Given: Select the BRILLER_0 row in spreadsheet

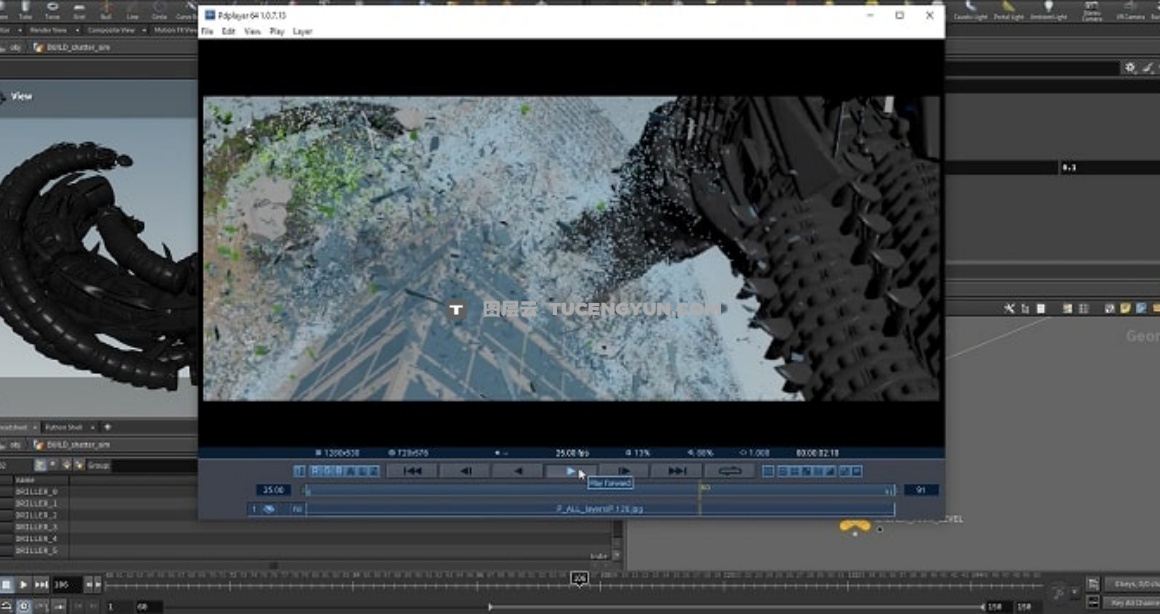Looking at the screenshot, I should pyautogui.click(x=37, y=492).
